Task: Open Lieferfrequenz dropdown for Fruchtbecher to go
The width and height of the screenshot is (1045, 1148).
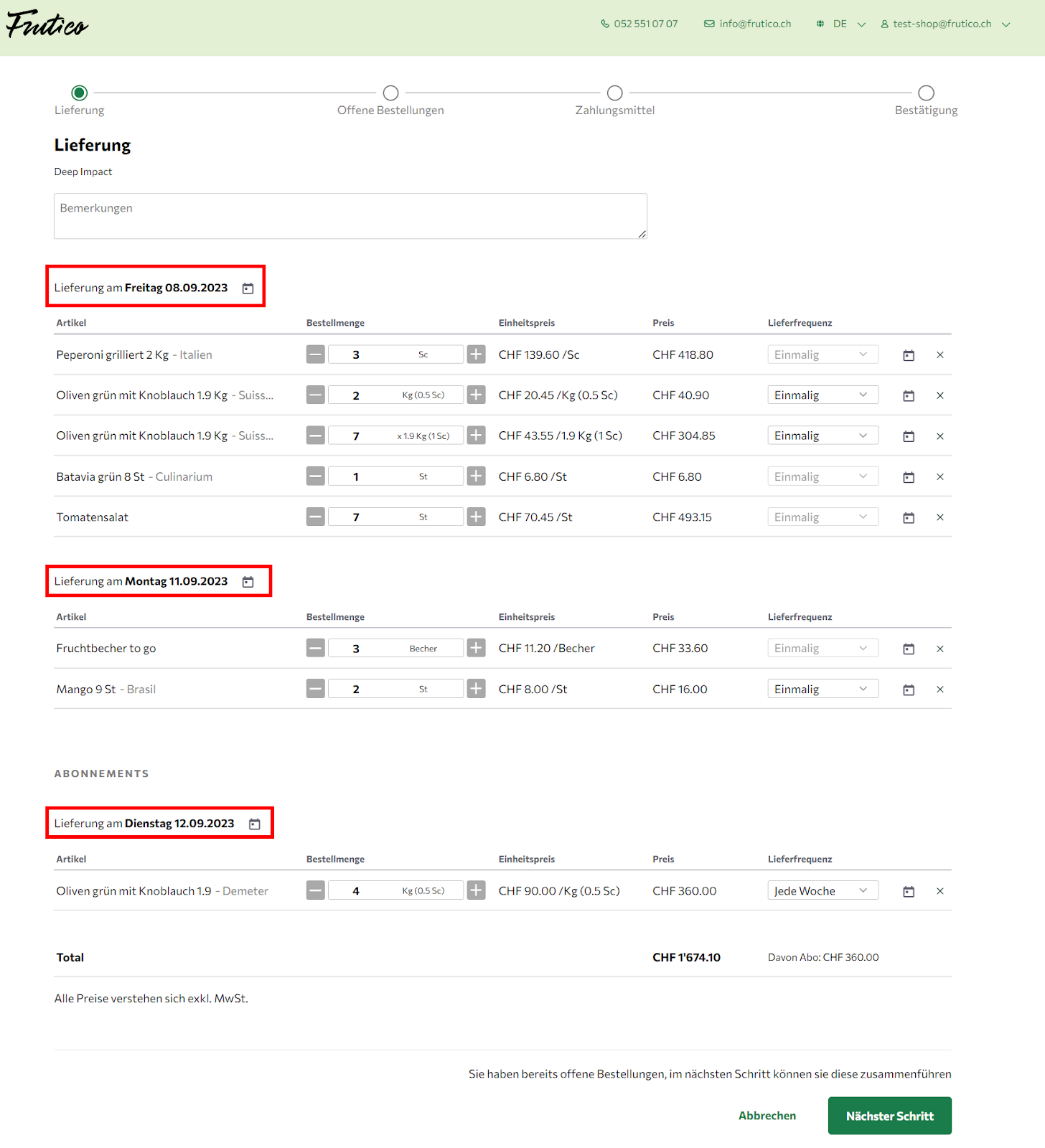Action: (x=823, y=648)
